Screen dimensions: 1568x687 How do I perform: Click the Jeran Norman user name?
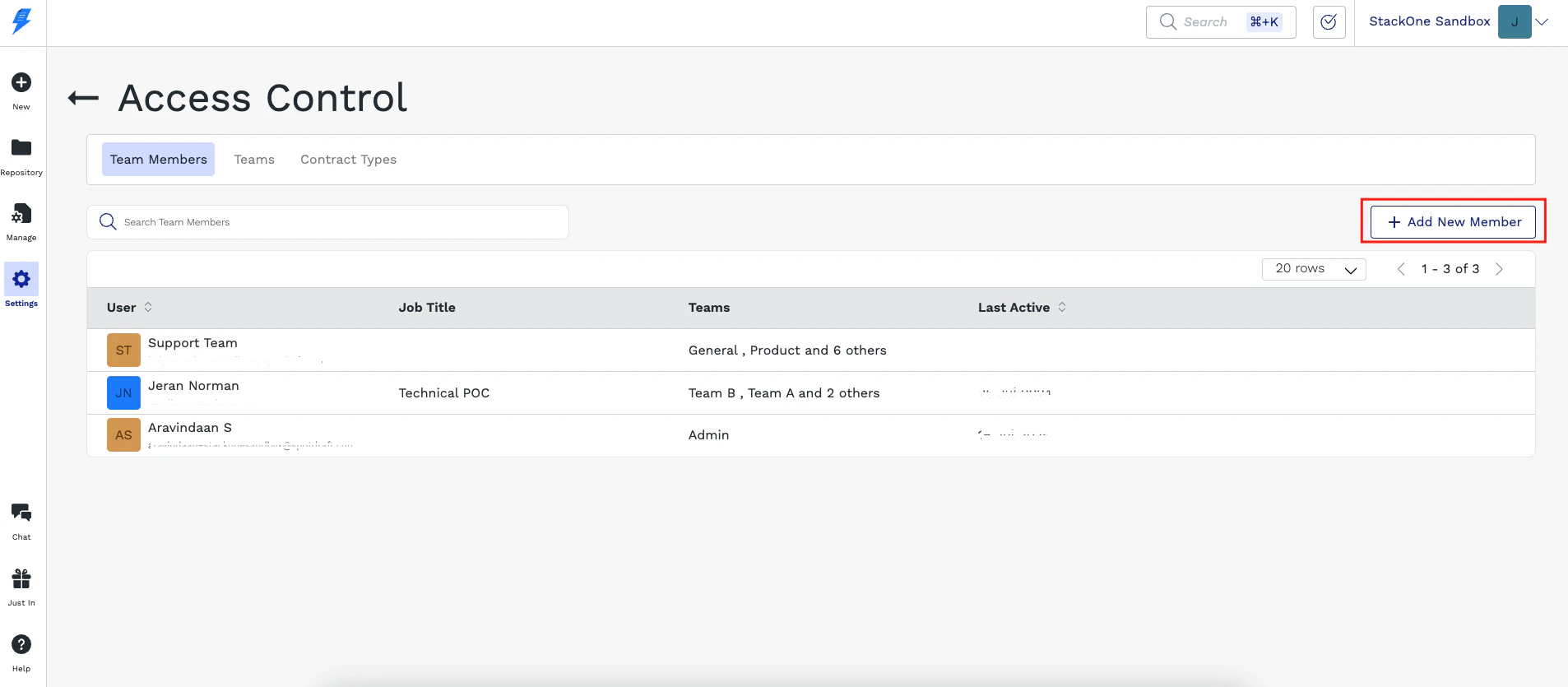tap(193, 386)
